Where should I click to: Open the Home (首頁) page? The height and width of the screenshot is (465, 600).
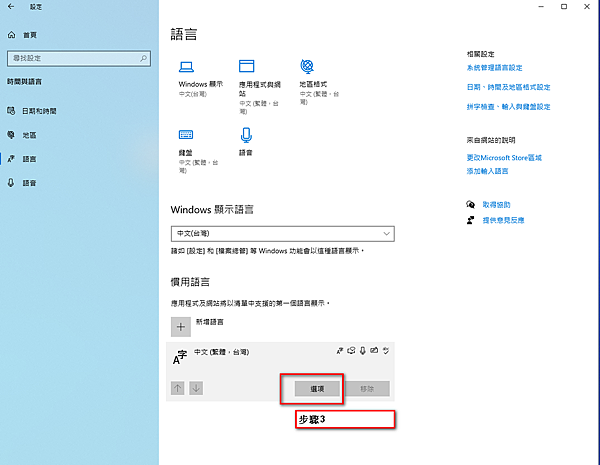tap(22, 35)
